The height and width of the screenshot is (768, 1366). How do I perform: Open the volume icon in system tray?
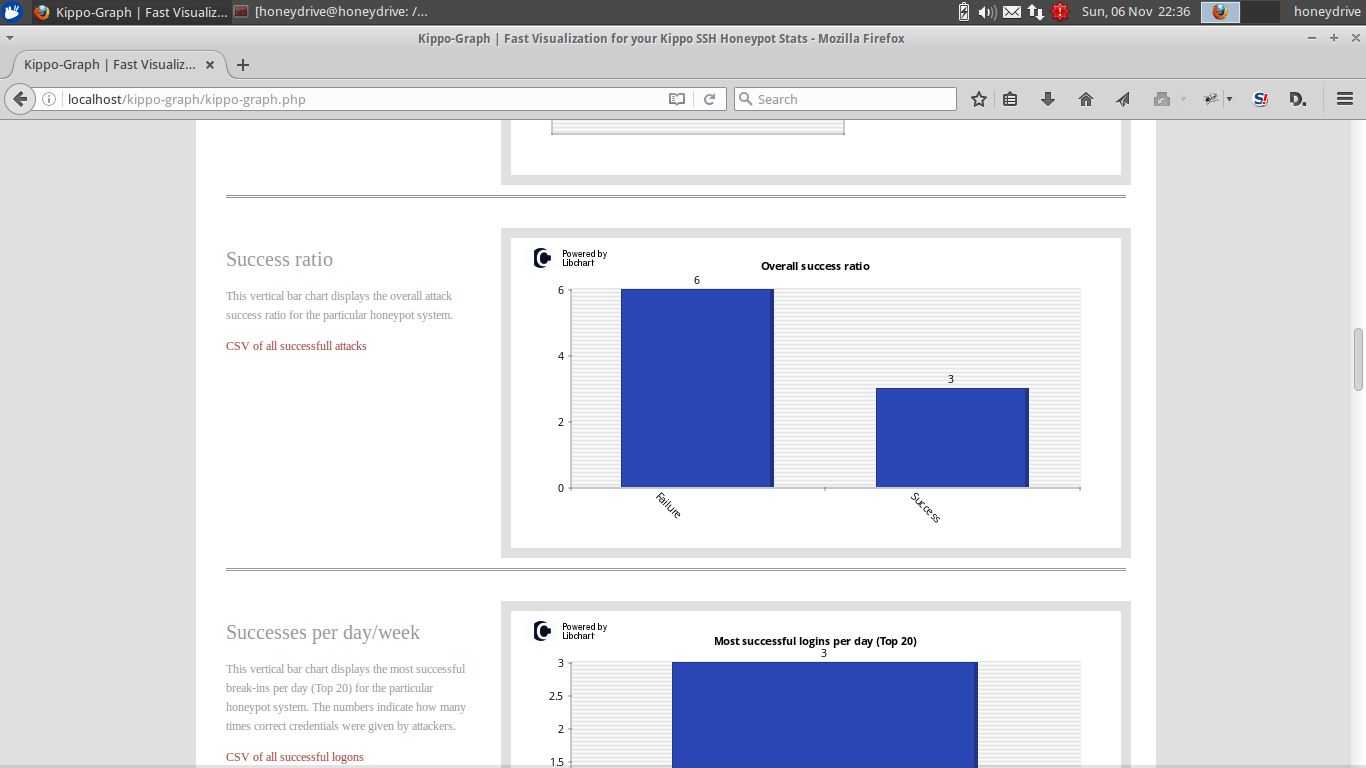(x=987, y=12)
